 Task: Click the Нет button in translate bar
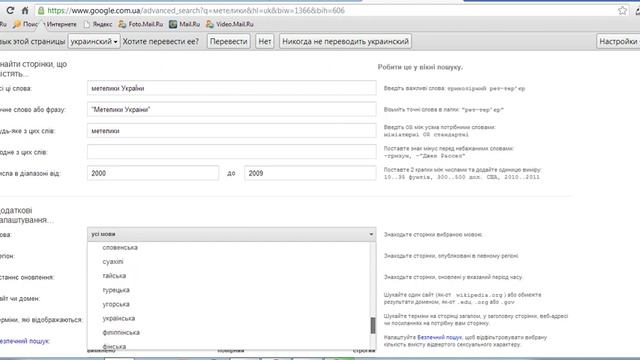click(x=265, y=41)
